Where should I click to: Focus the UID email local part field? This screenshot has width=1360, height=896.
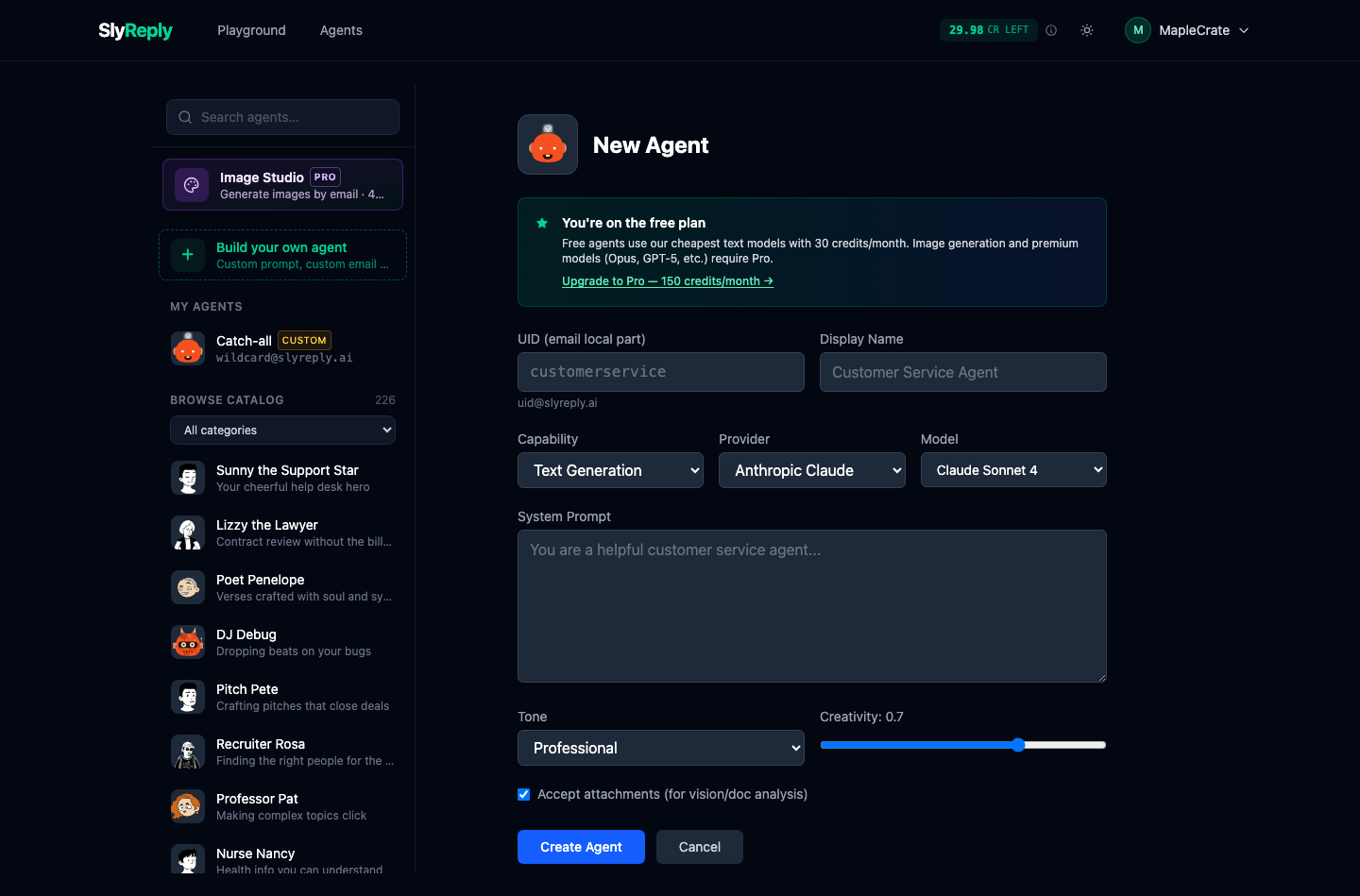(x=661, y=372)
